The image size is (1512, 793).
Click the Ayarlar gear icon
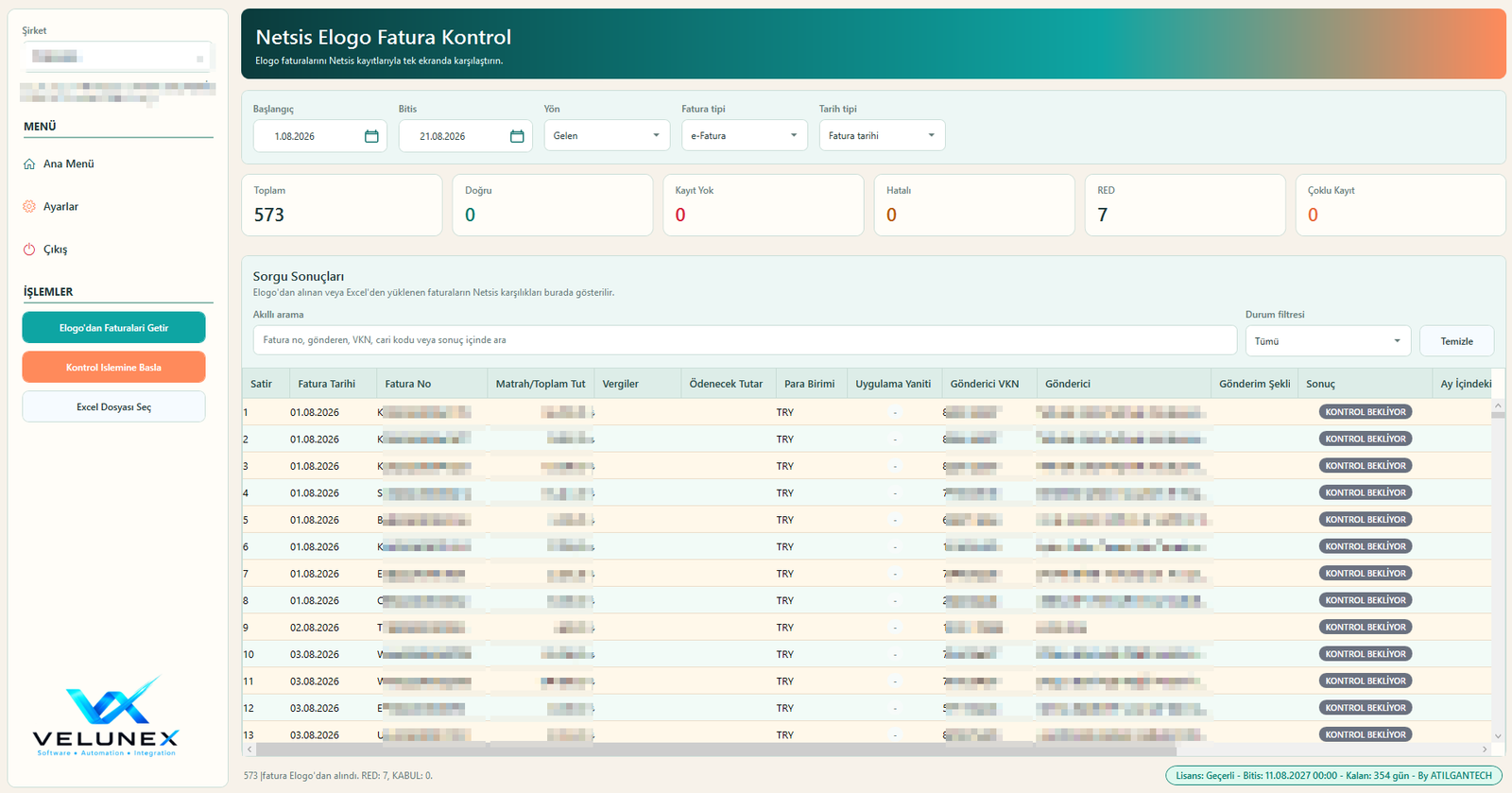click(x=29, y=206)
